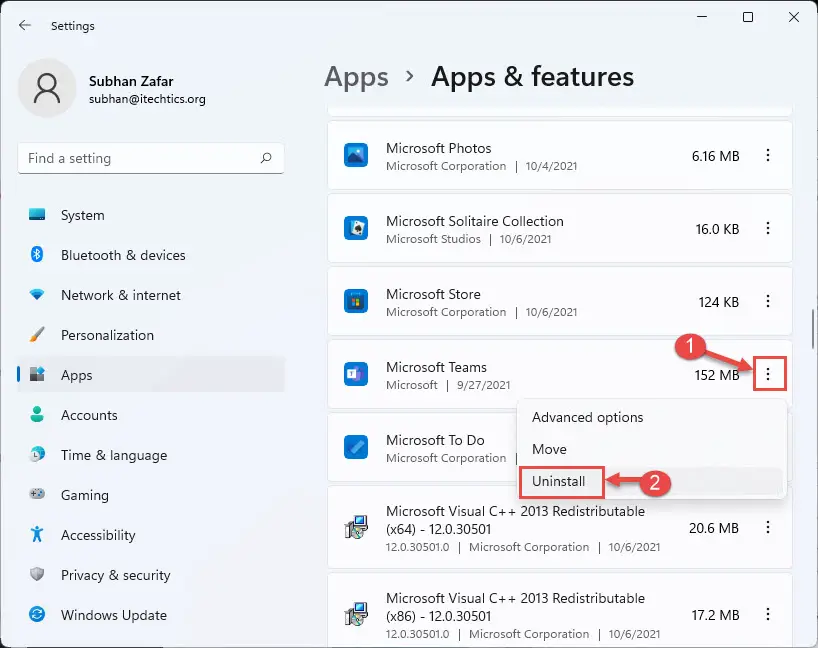
Task: Click the Microsoft To Do app name
Action: point(435,440)
